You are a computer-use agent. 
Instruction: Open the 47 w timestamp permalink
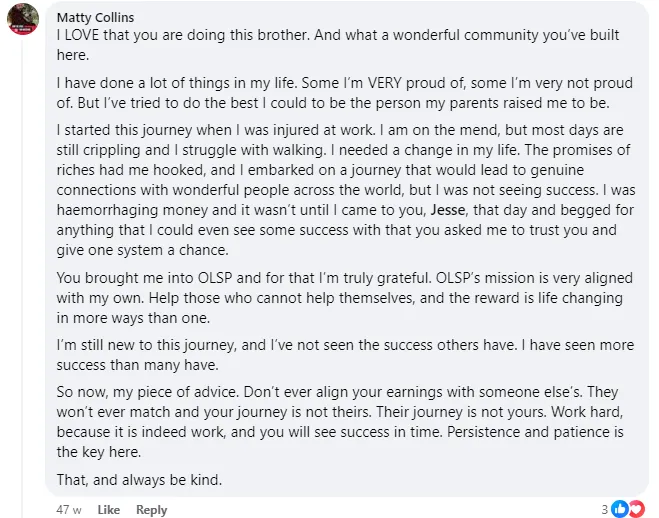click(69, 510)
